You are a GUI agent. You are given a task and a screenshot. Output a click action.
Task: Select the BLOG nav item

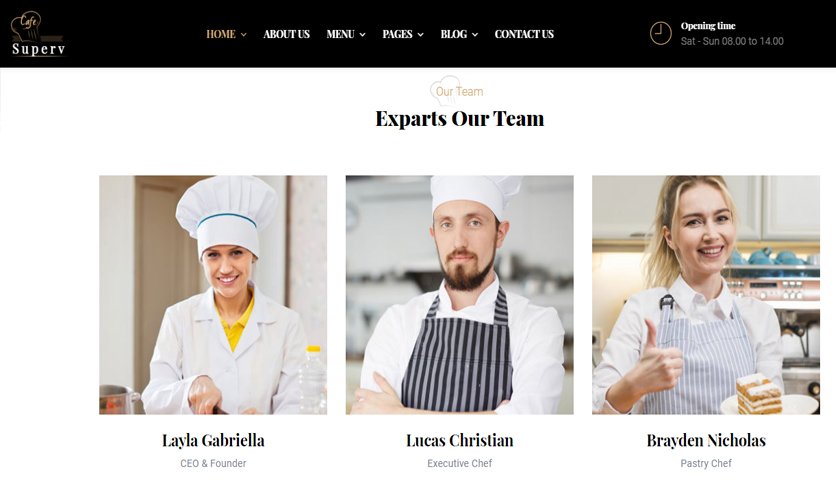point(454,34)
